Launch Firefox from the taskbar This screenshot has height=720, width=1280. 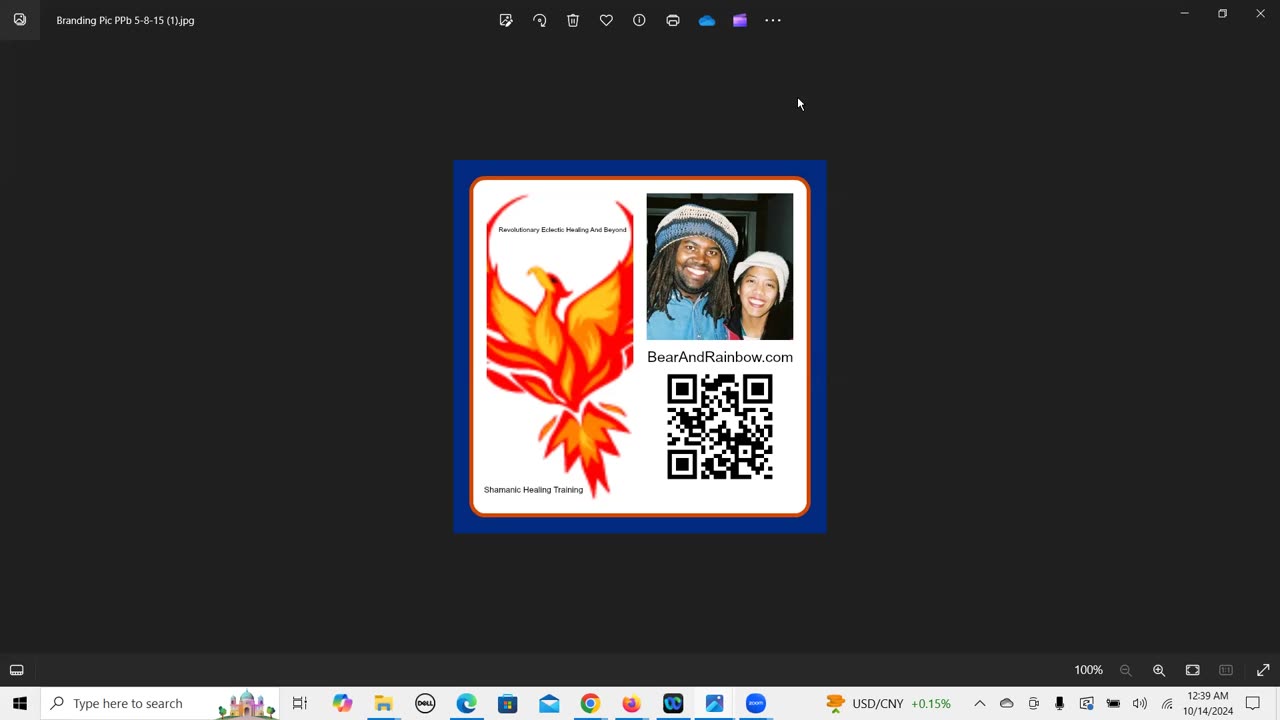pos(631,703)
